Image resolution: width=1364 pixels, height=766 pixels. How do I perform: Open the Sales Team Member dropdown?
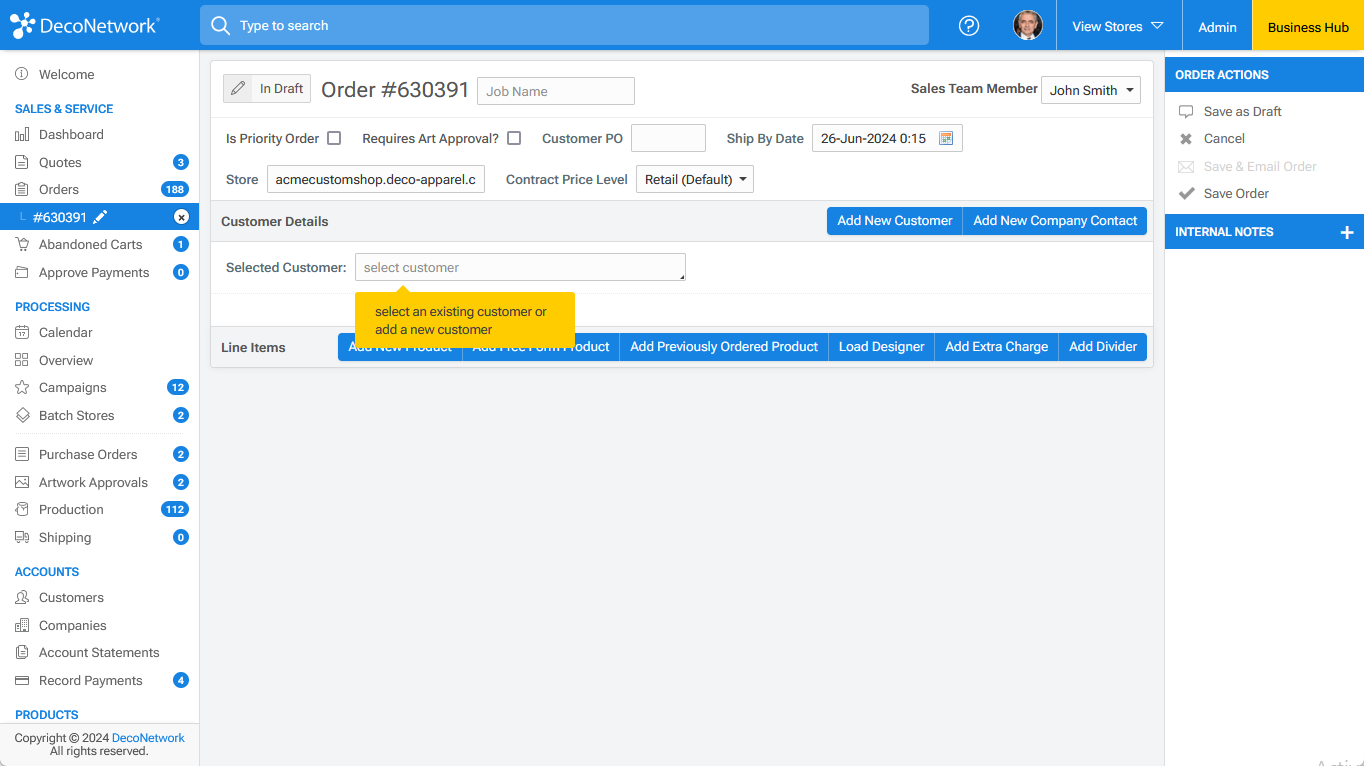[x=1090, y=90]
